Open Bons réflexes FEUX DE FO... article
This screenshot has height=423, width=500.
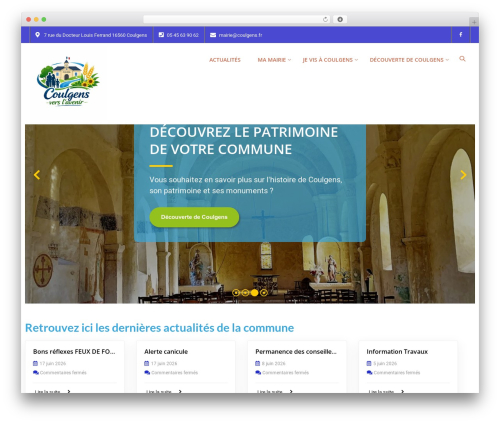(74, 351)
